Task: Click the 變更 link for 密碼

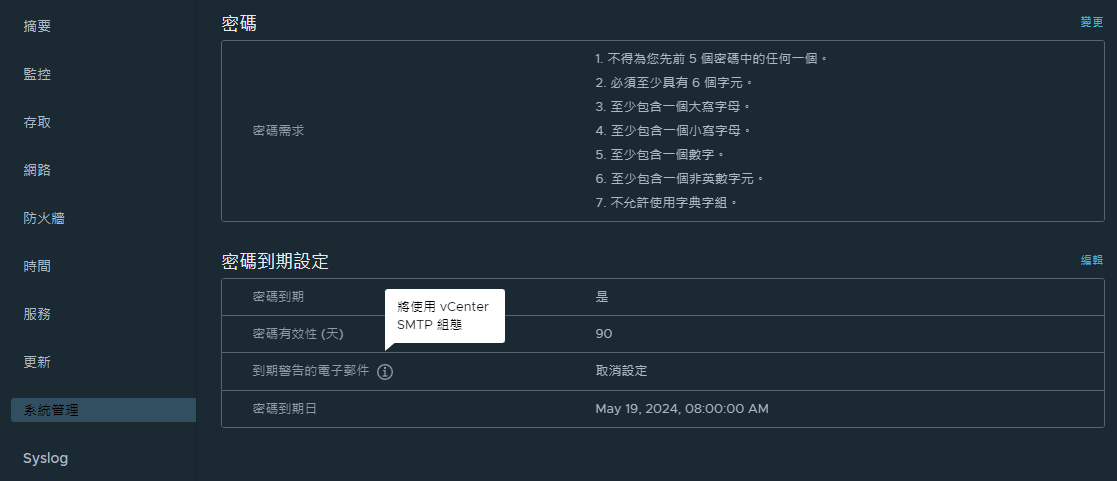Action: coord(1091,22)
